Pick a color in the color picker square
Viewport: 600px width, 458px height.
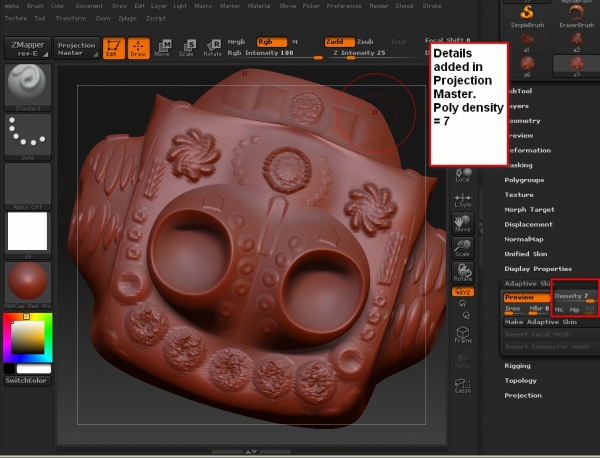tap(27, 337)
